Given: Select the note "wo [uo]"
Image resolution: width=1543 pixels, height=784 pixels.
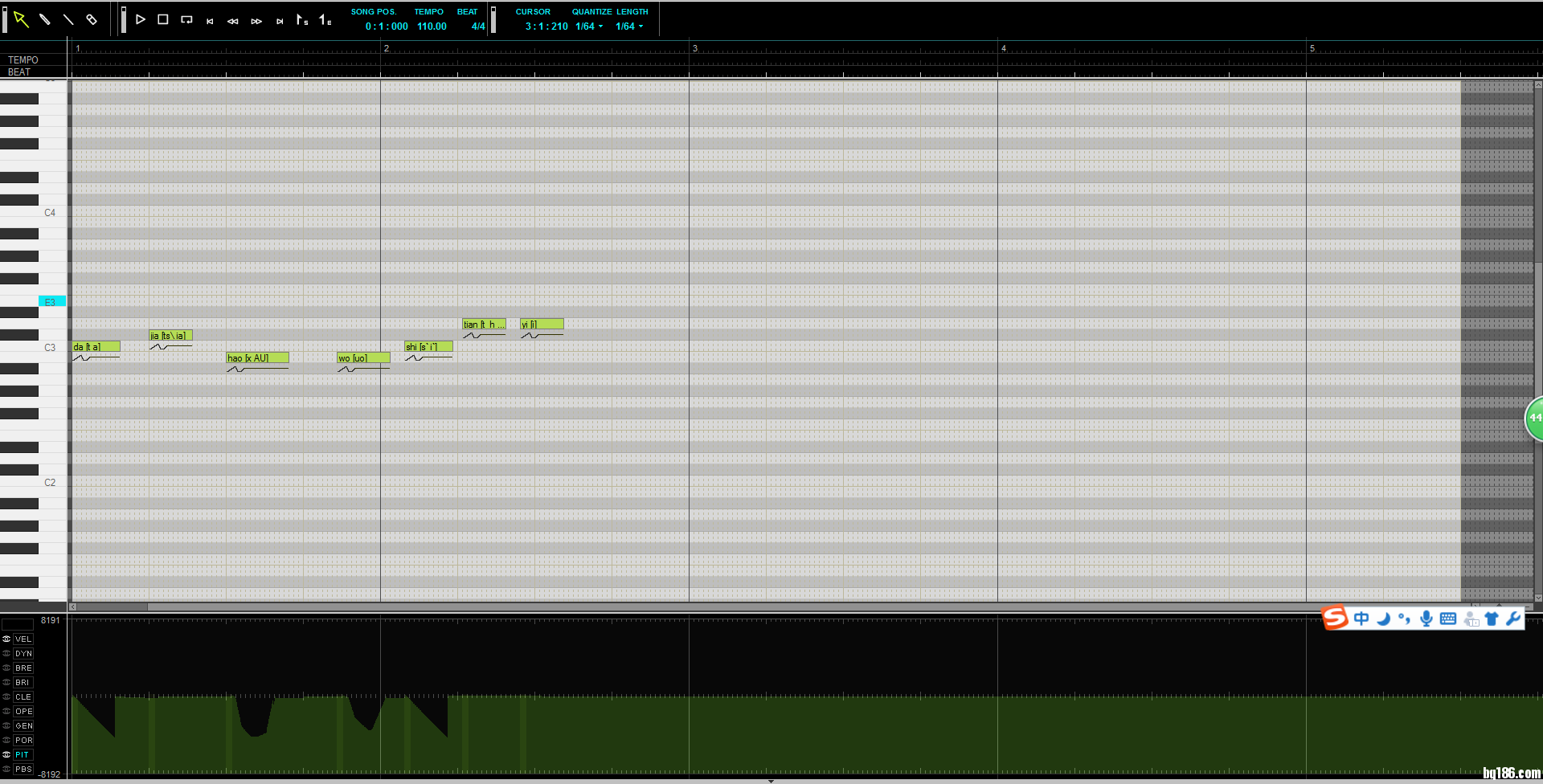Looking at the screenshot, I should point(363,358).
